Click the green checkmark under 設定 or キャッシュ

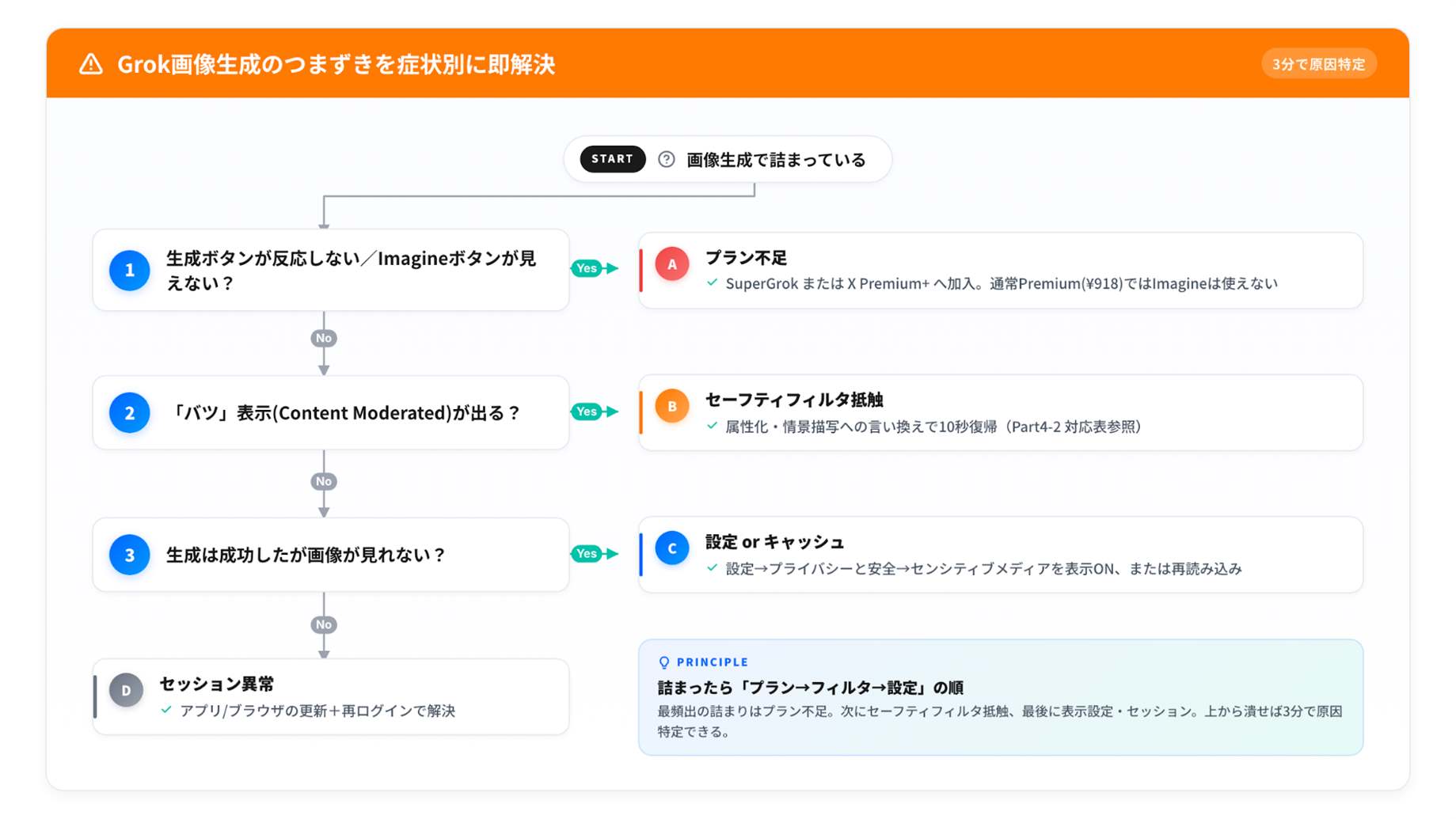point(712,567)
